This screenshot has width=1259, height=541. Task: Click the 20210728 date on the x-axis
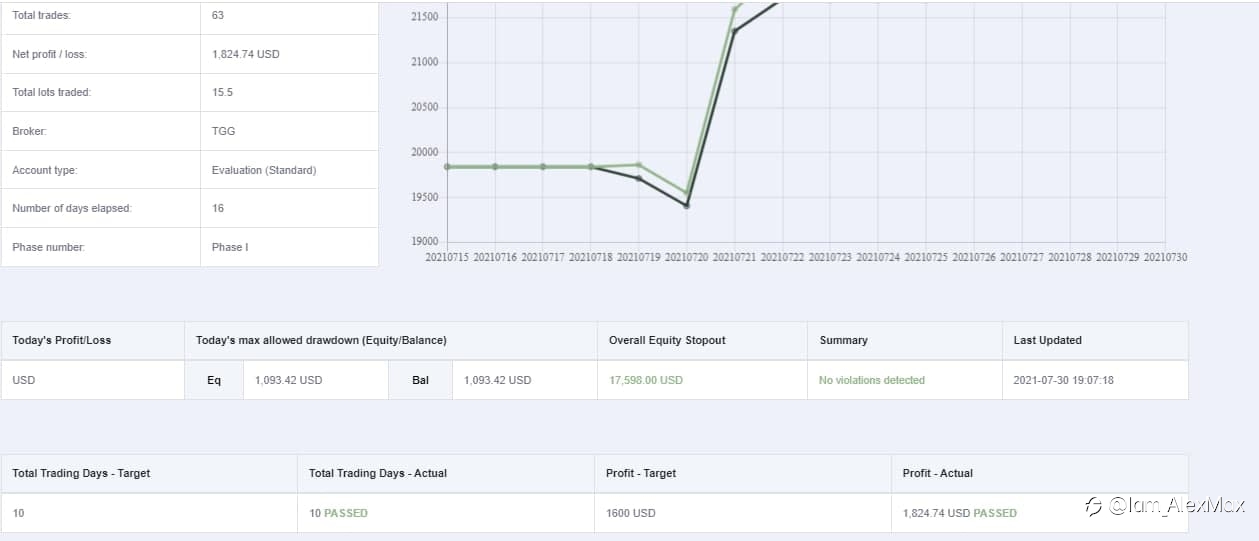pos(1070,257)
